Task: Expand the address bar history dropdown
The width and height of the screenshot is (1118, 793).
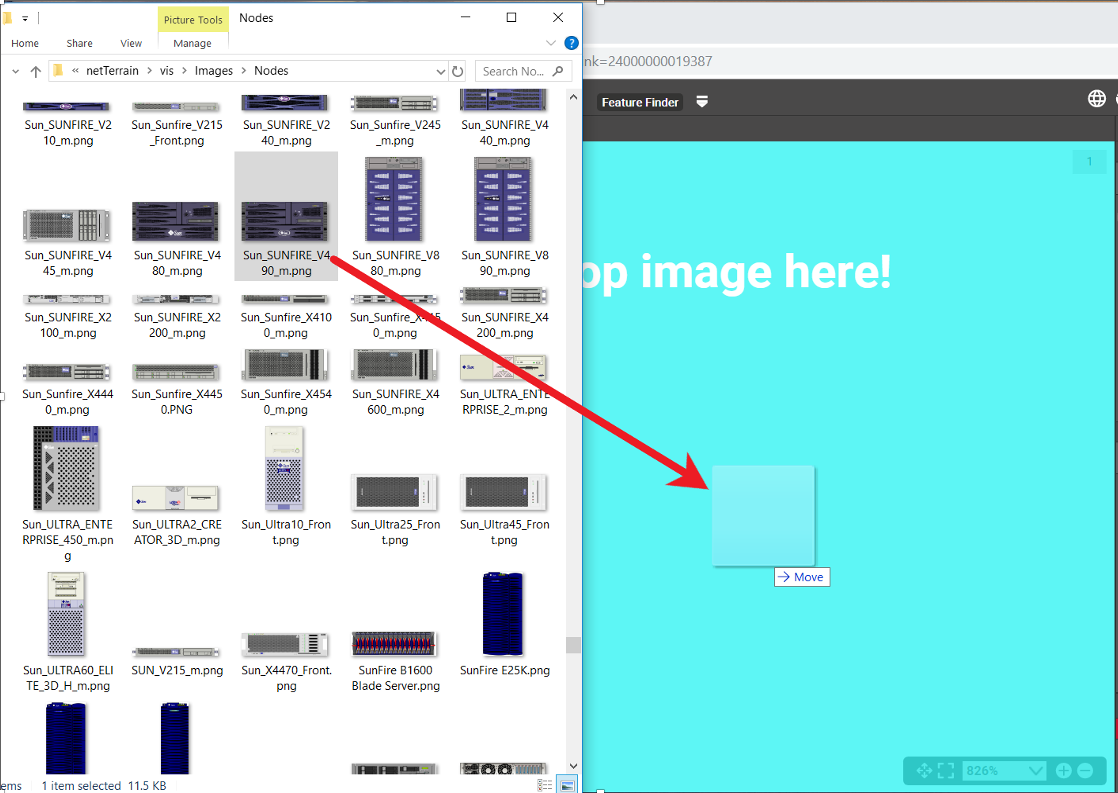Action: point(441,71)
